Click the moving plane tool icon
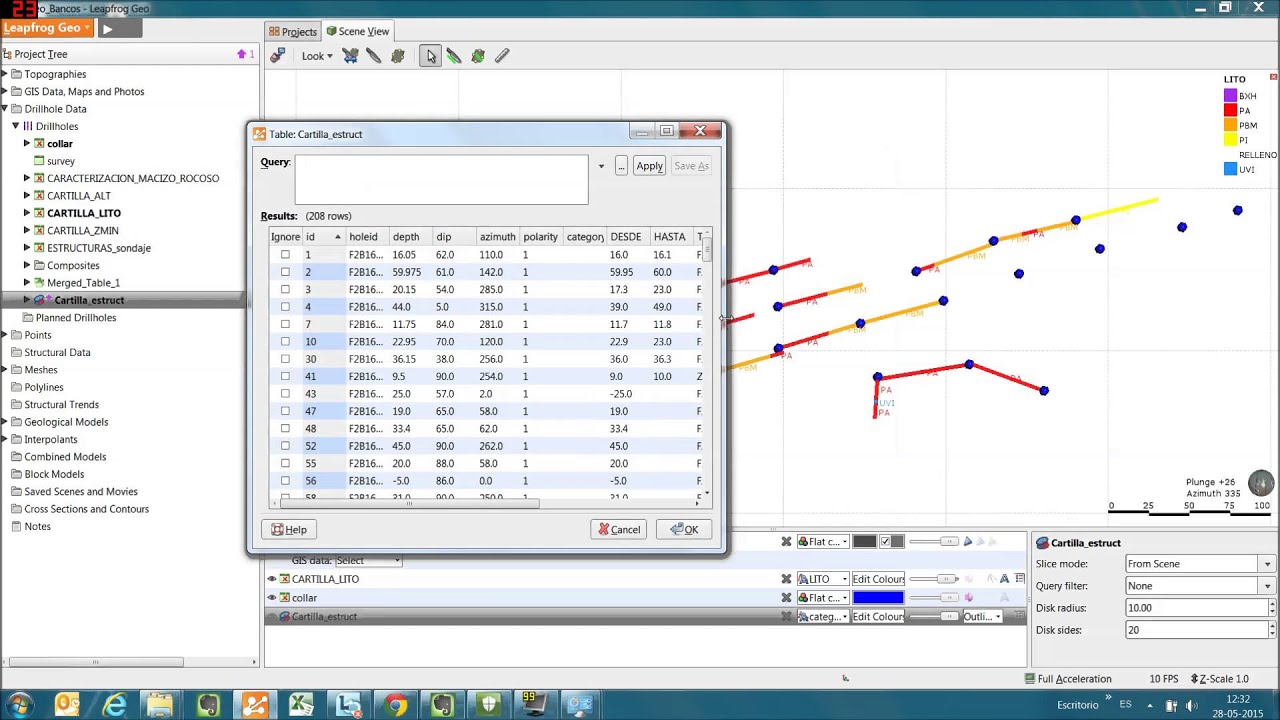The image size is (1280, 720). (x=398, y=56)
